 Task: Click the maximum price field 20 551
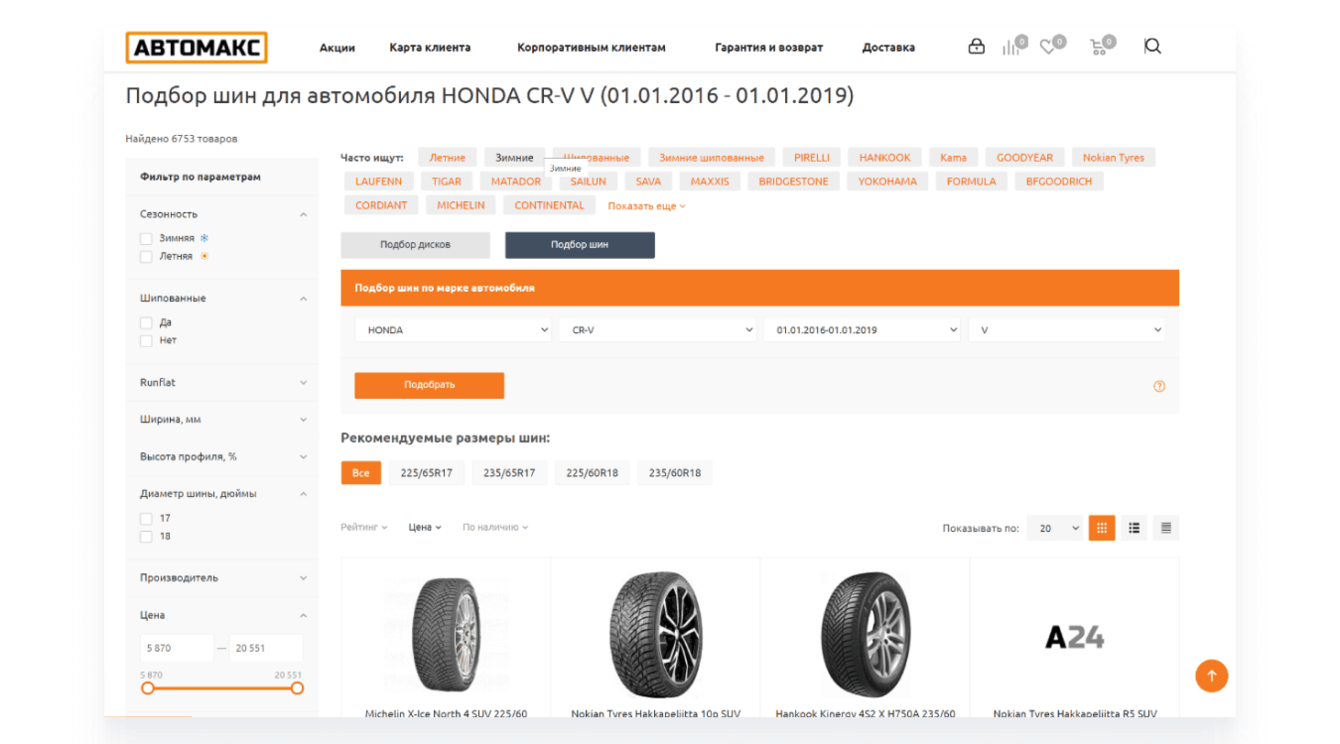tap(266, 648)
